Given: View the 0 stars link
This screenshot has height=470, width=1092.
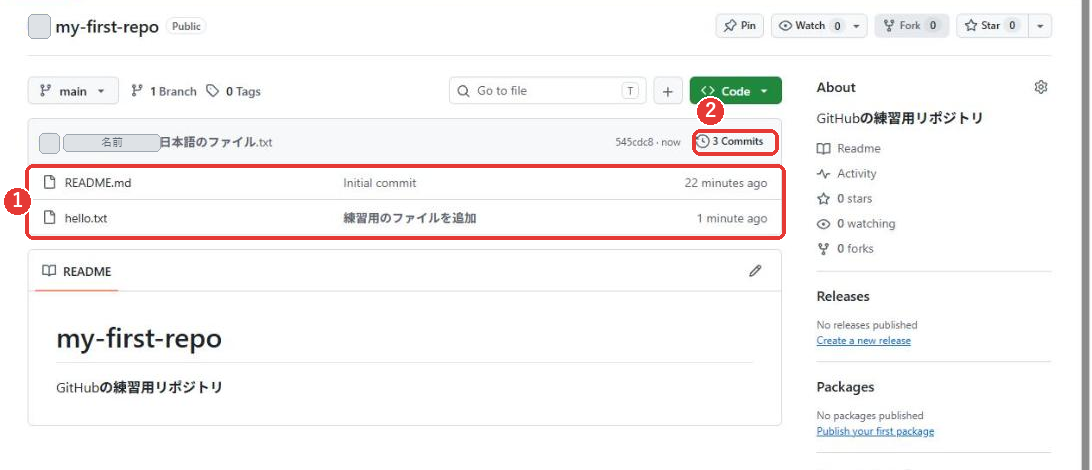Looking at the screenshot, I should pyautogui.click(x=855, y=198).
